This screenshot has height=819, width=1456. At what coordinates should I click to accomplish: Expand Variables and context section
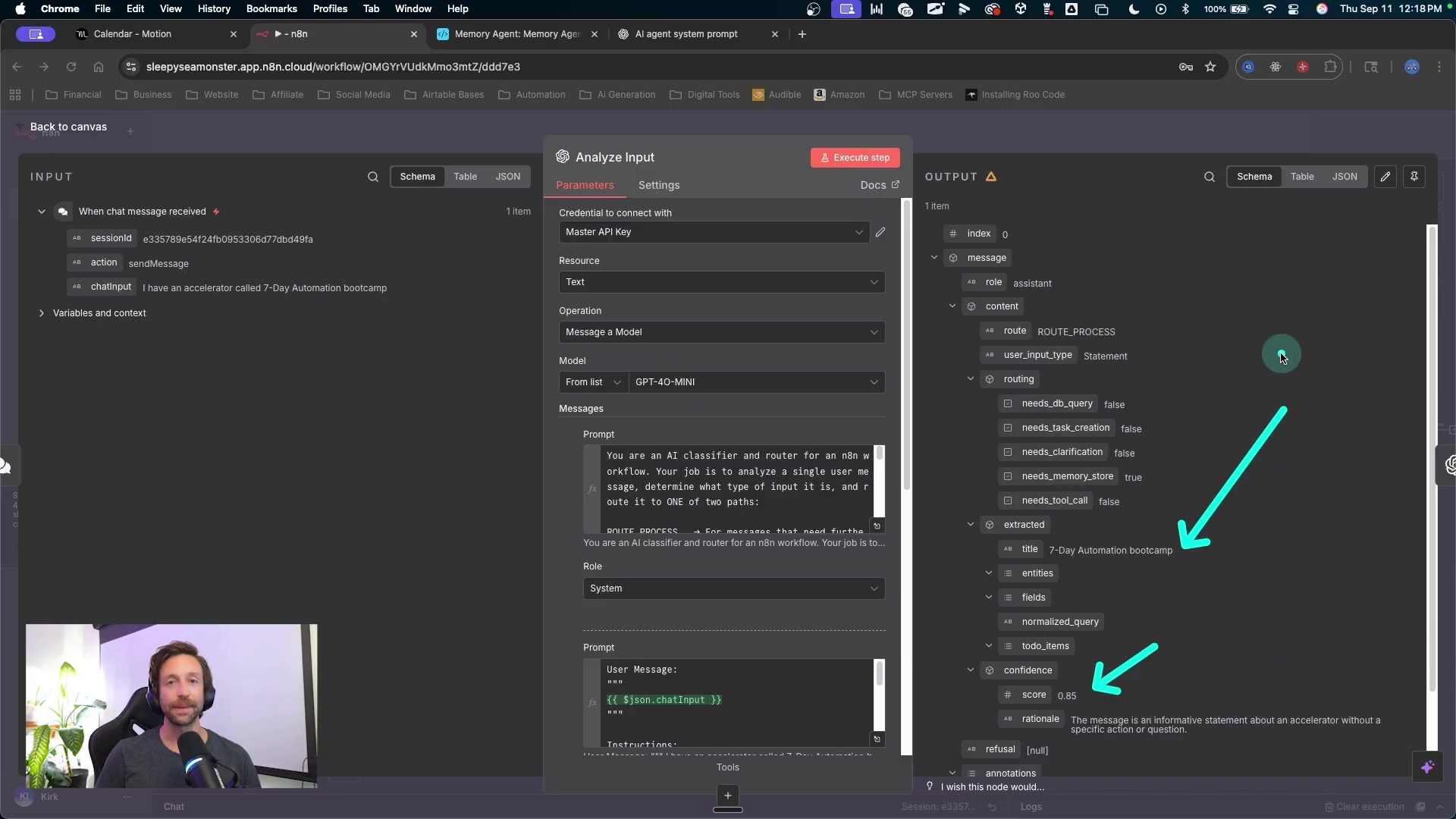42,313
